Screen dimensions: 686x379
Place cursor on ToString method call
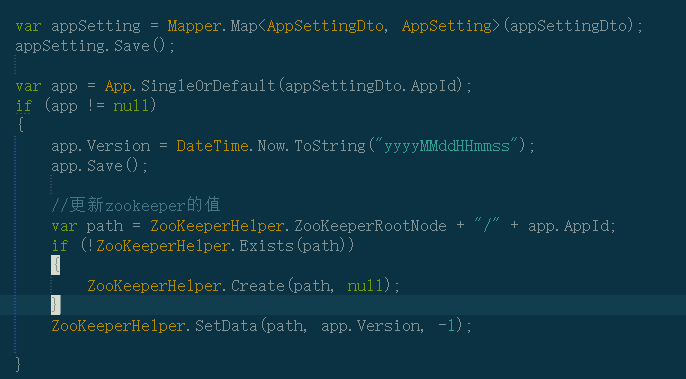[x=329, y=146]
